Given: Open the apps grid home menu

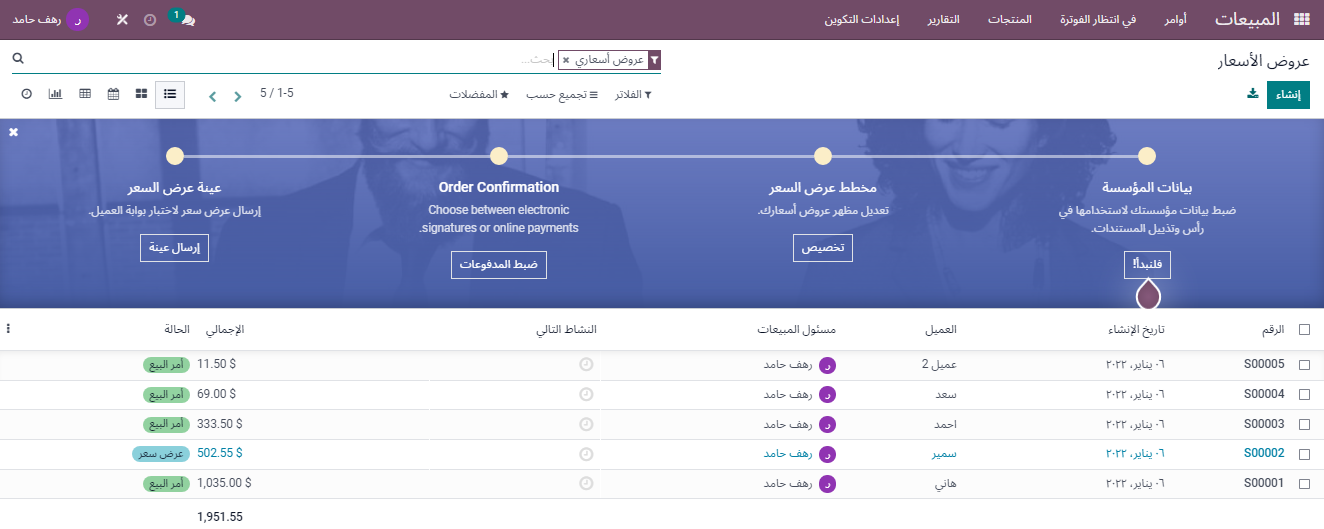Looking at the screenshot, I should 1301,20.
